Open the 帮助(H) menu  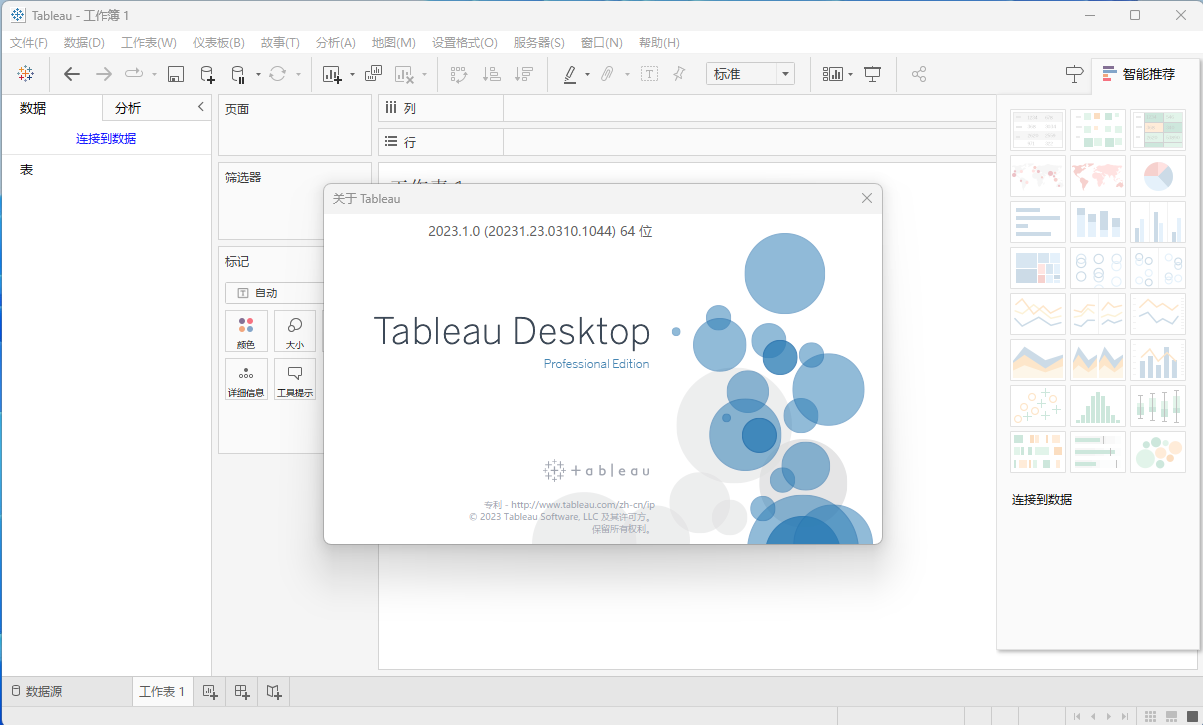coord(659,43)
